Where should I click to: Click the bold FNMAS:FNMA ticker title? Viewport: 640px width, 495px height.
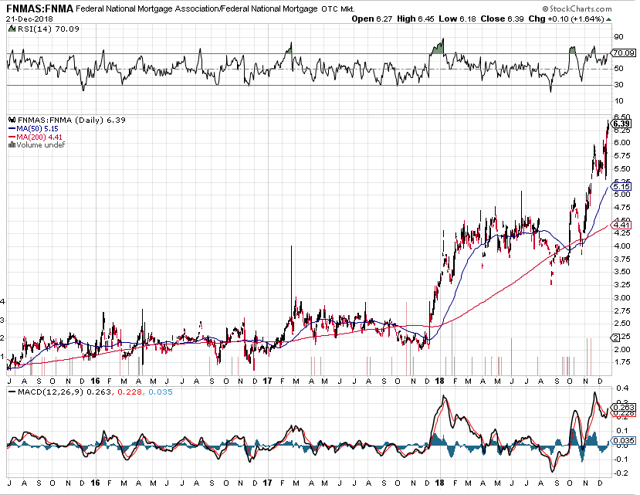coord(40,8)
